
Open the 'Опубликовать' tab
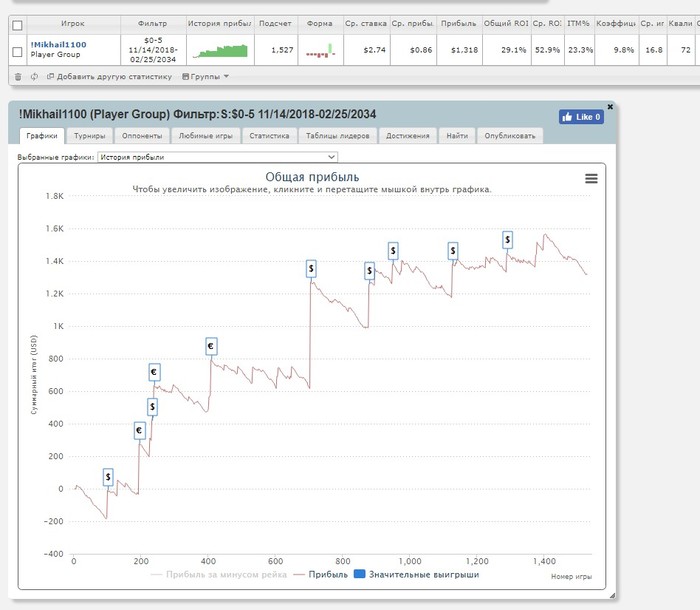510,136
